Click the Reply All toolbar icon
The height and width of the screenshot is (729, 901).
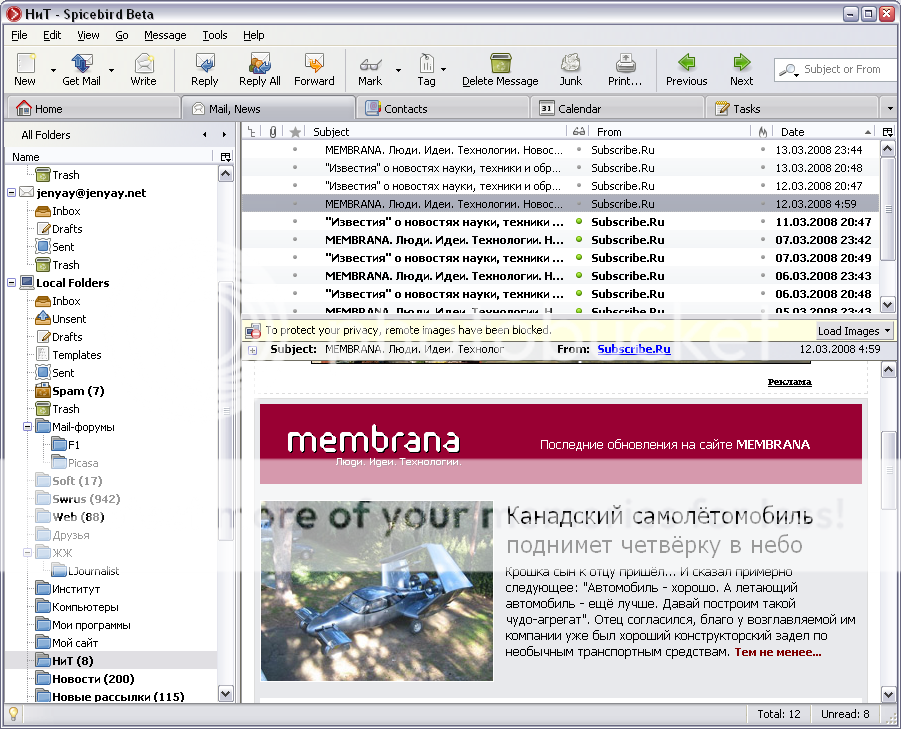pos(259,65)
